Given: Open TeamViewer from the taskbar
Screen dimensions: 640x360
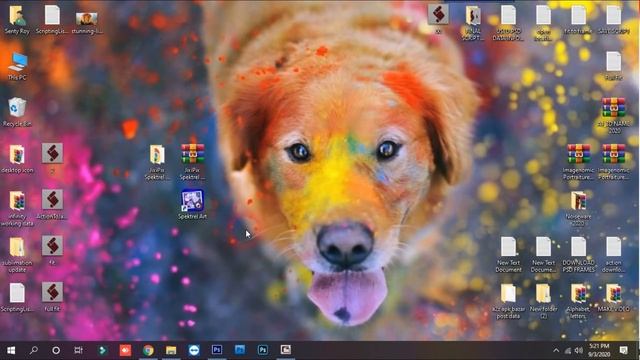Looking at the screenshot, I should click(x=194, y=350).
